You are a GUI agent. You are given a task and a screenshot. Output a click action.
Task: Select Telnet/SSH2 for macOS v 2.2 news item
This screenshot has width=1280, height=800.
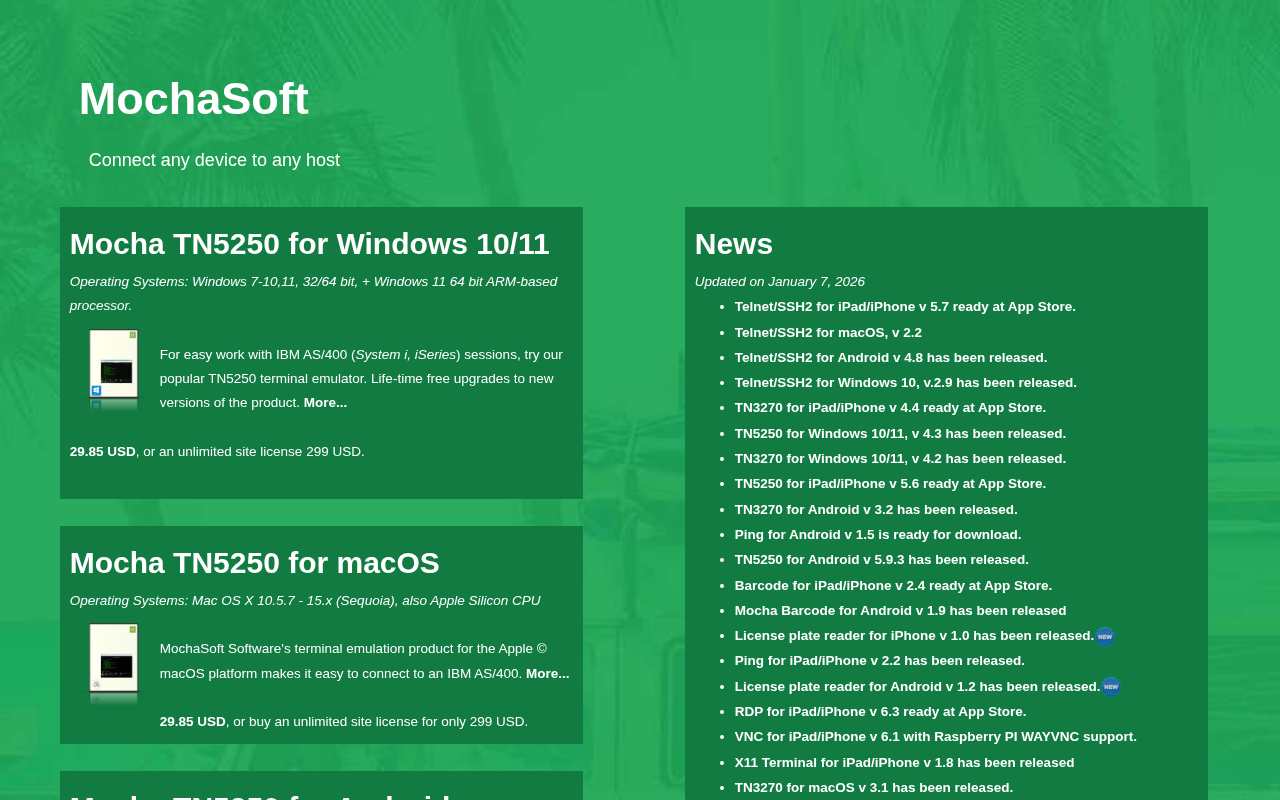pyautogui.click(x=827, y=333)
